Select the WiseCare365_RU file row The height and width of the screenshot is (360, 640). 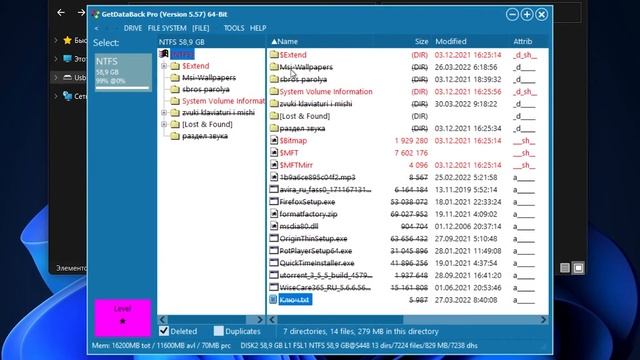408,287
